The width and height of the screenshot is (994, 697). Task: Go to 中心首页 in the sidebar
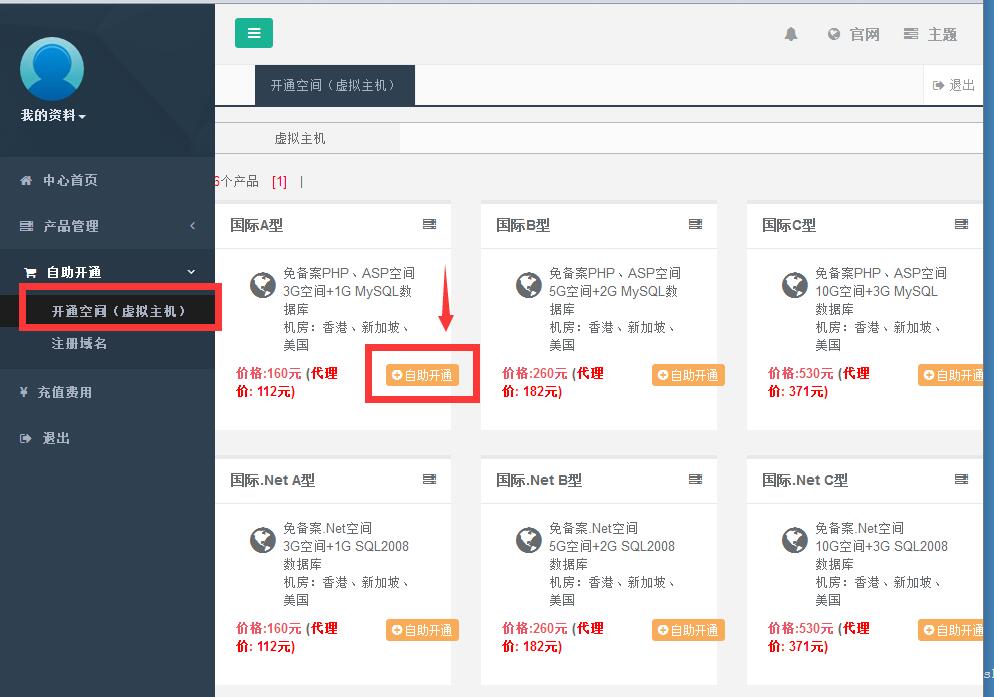(70, 180)
